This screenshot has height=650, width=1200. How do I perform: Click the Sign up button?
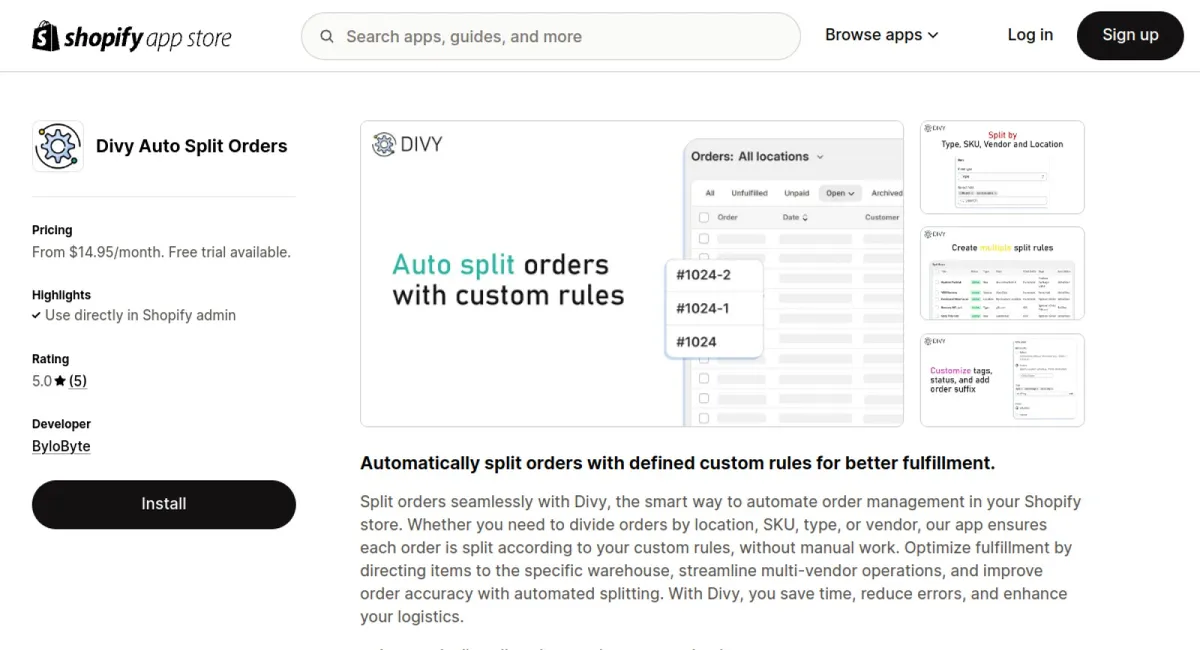(1130, 35)
